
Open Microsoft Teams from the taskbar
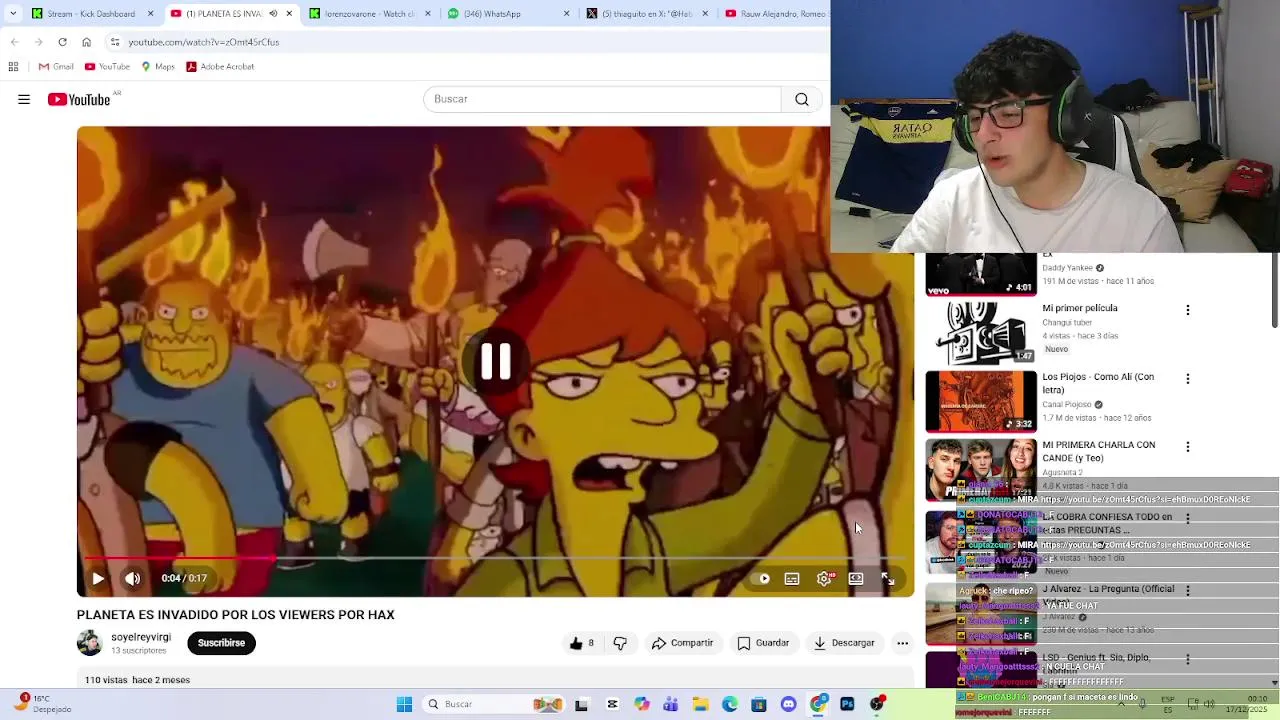coord(671,704)
